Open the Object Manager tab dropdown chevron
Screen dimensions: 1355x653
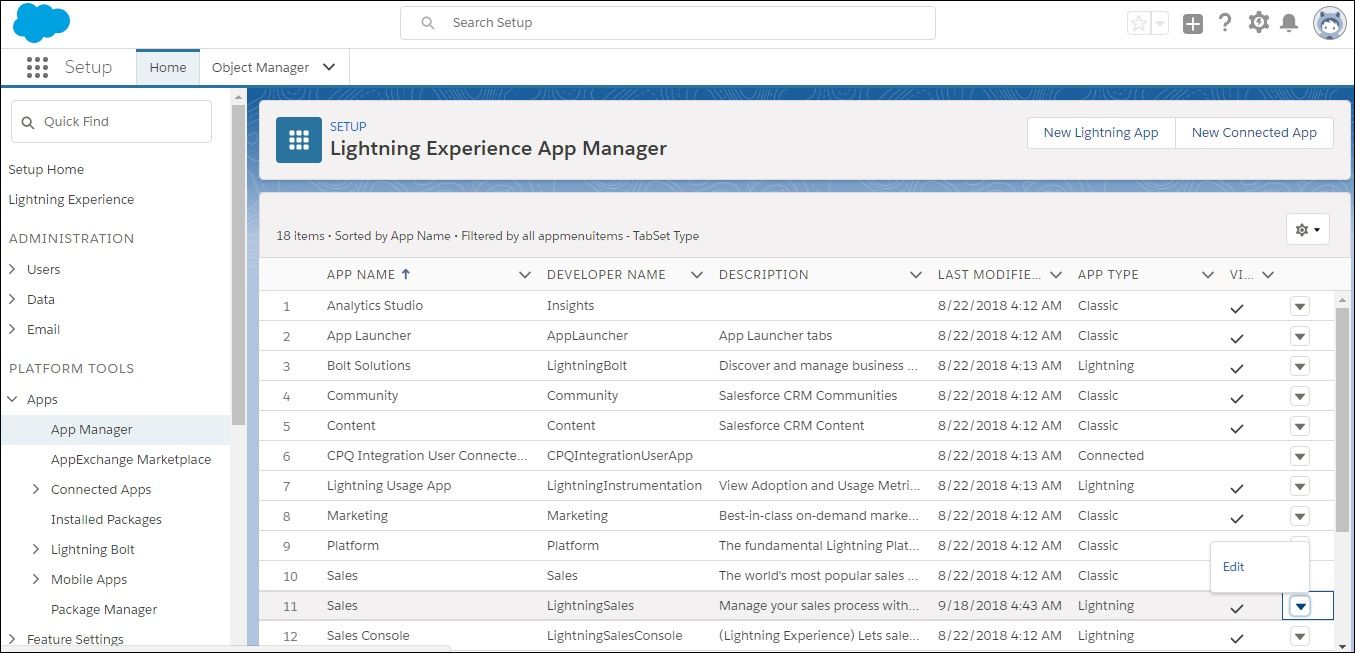[329, 67]
